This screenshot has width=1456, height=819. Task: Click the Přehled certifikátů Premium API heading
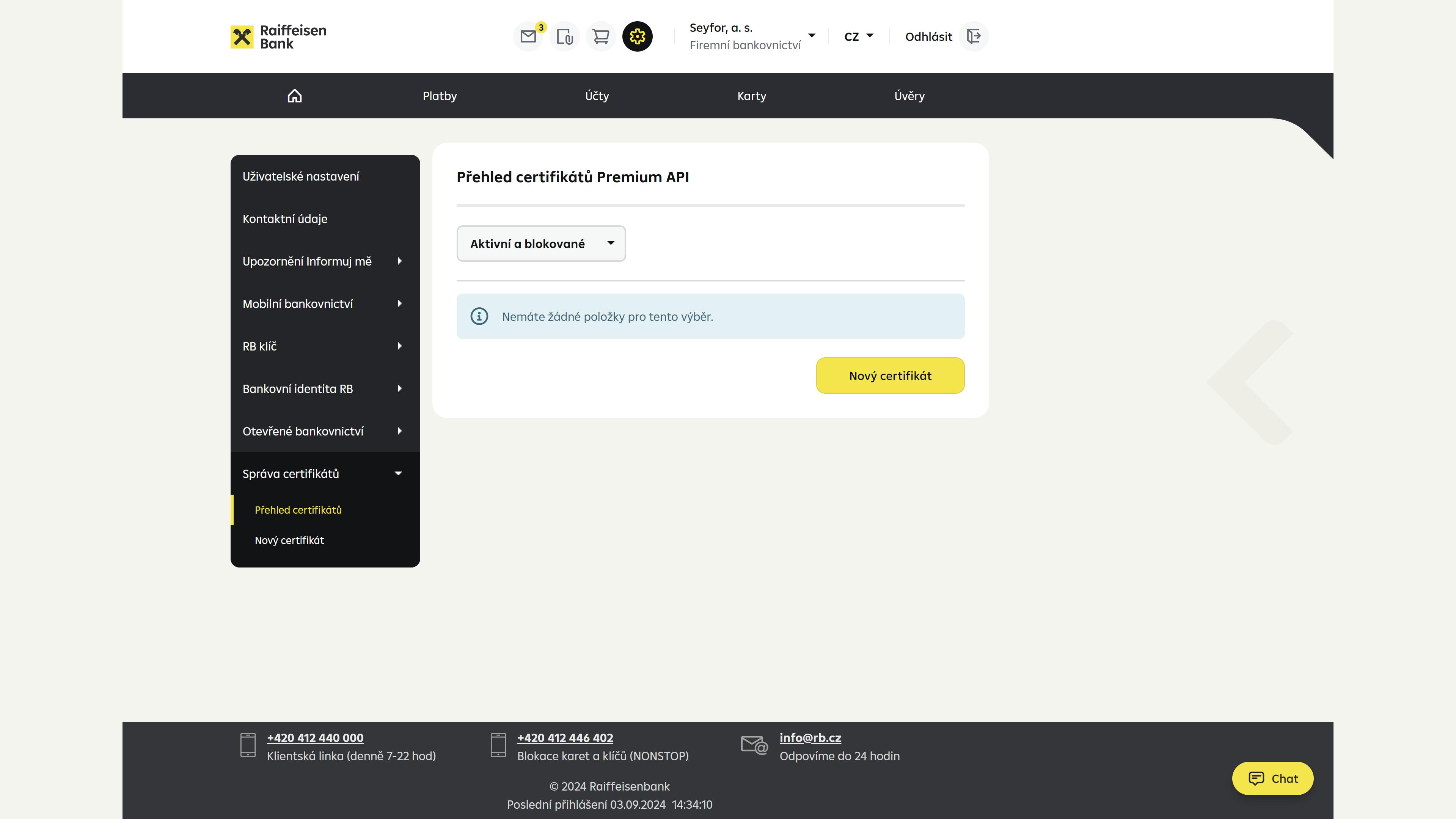[x=573, y=177]
